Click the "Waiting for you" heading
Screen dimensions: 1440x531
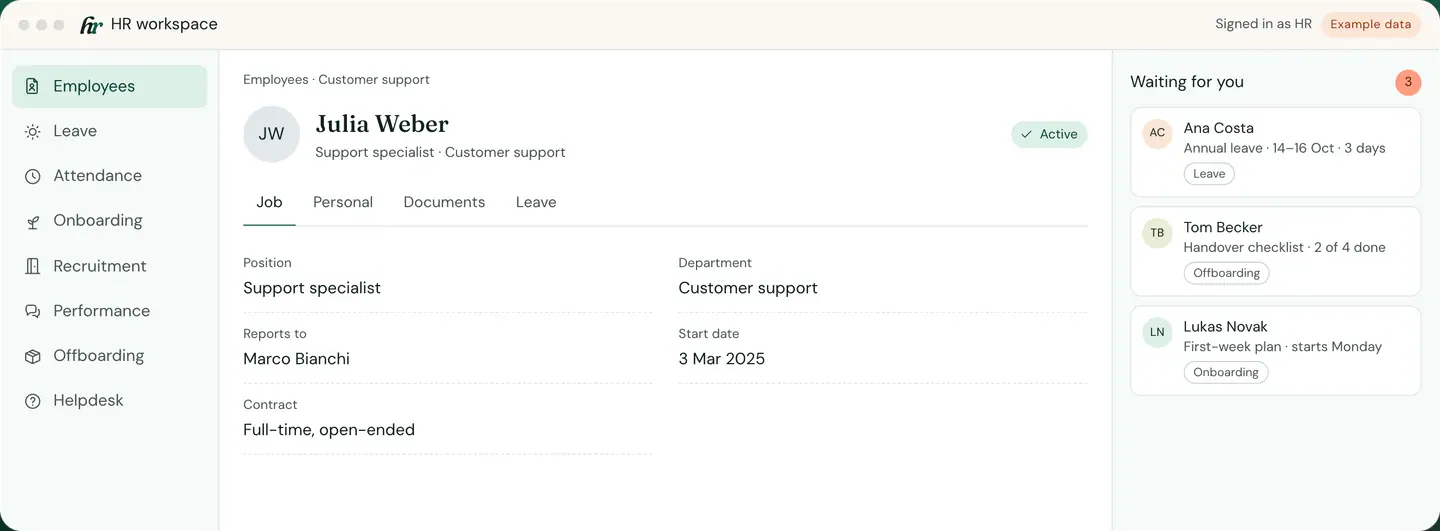point(1187,82)
